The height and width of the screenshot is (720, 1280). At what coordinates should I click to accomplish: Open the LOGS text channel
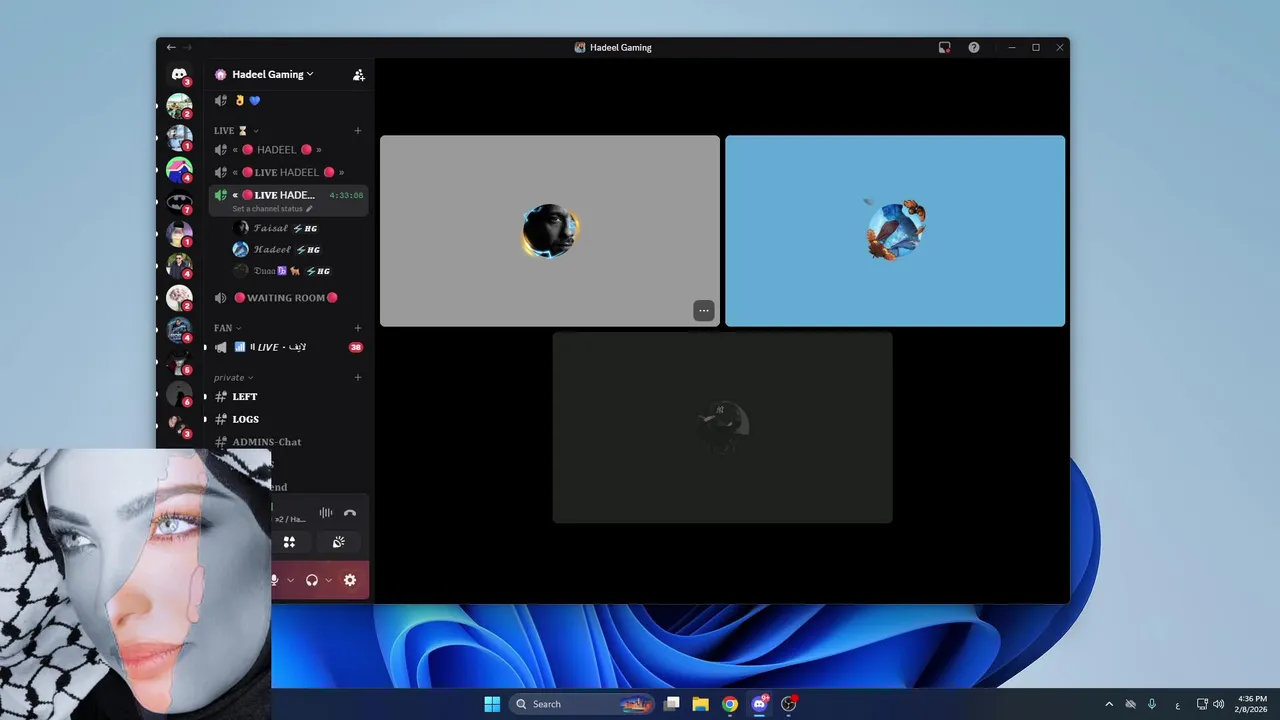[288, 420]
